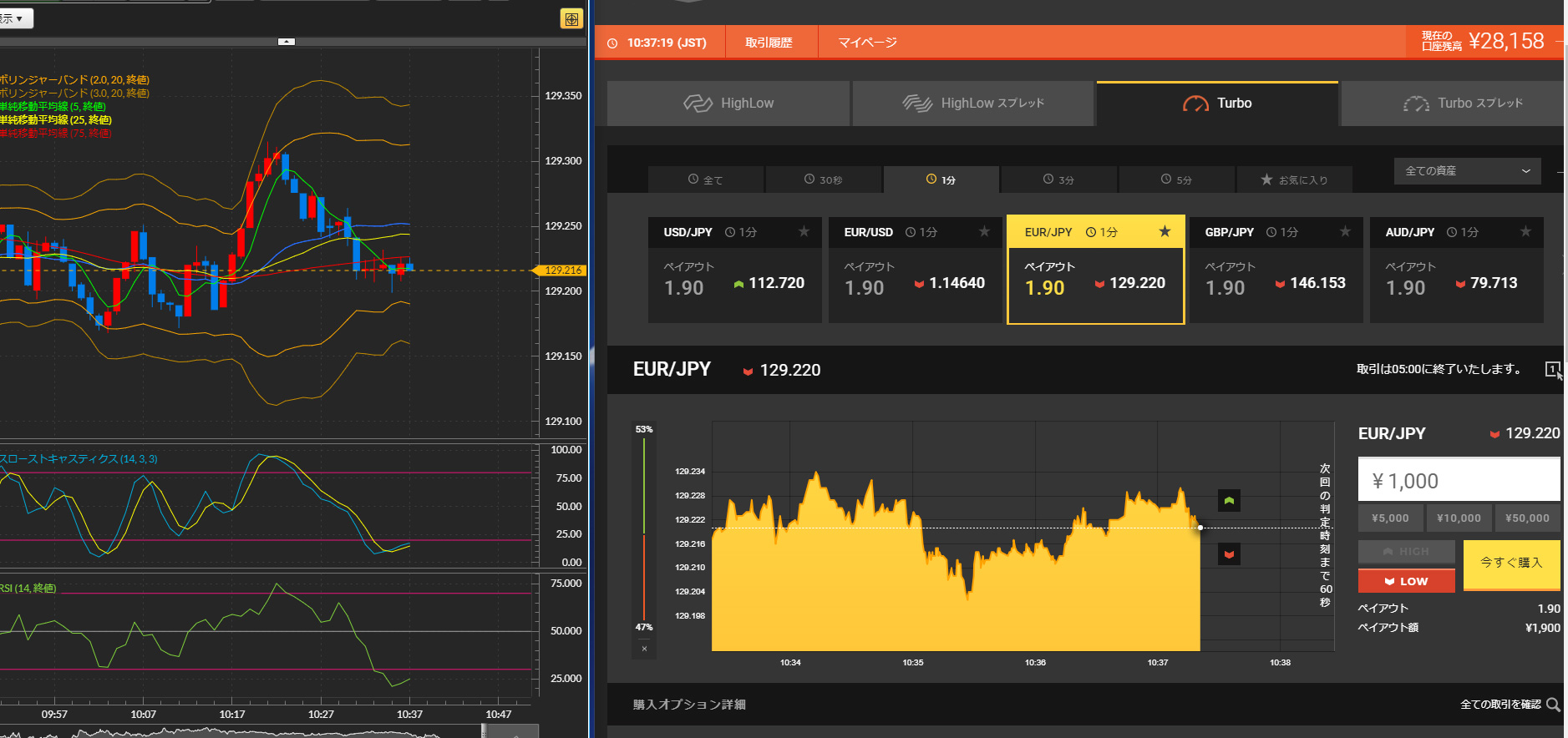Click the chart overview scrollbar handle
1568x738 pixels.
[x=485, y=731]
